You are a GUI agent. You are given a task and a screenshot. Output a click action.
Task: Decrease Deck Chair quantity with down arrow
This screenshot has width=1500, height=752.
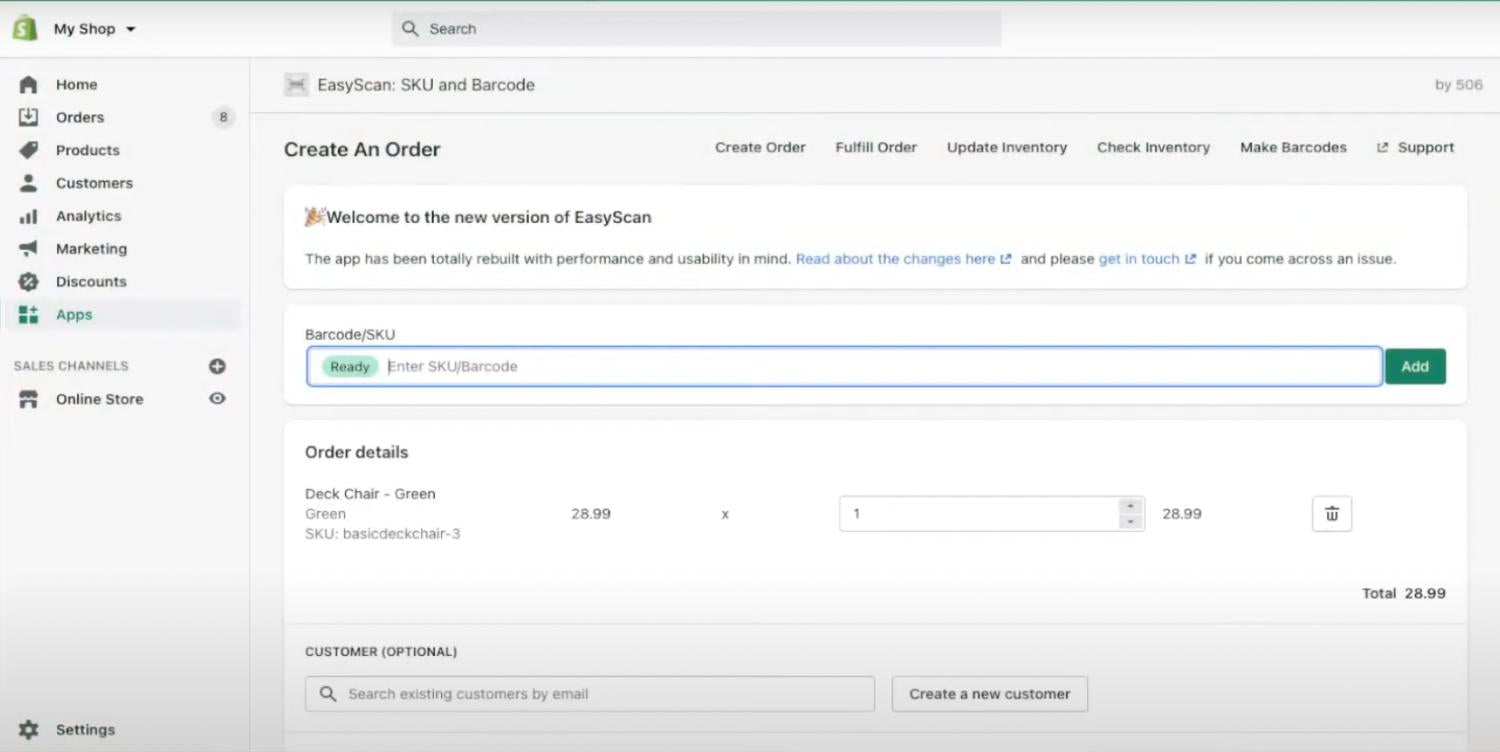pos(1130,522)
